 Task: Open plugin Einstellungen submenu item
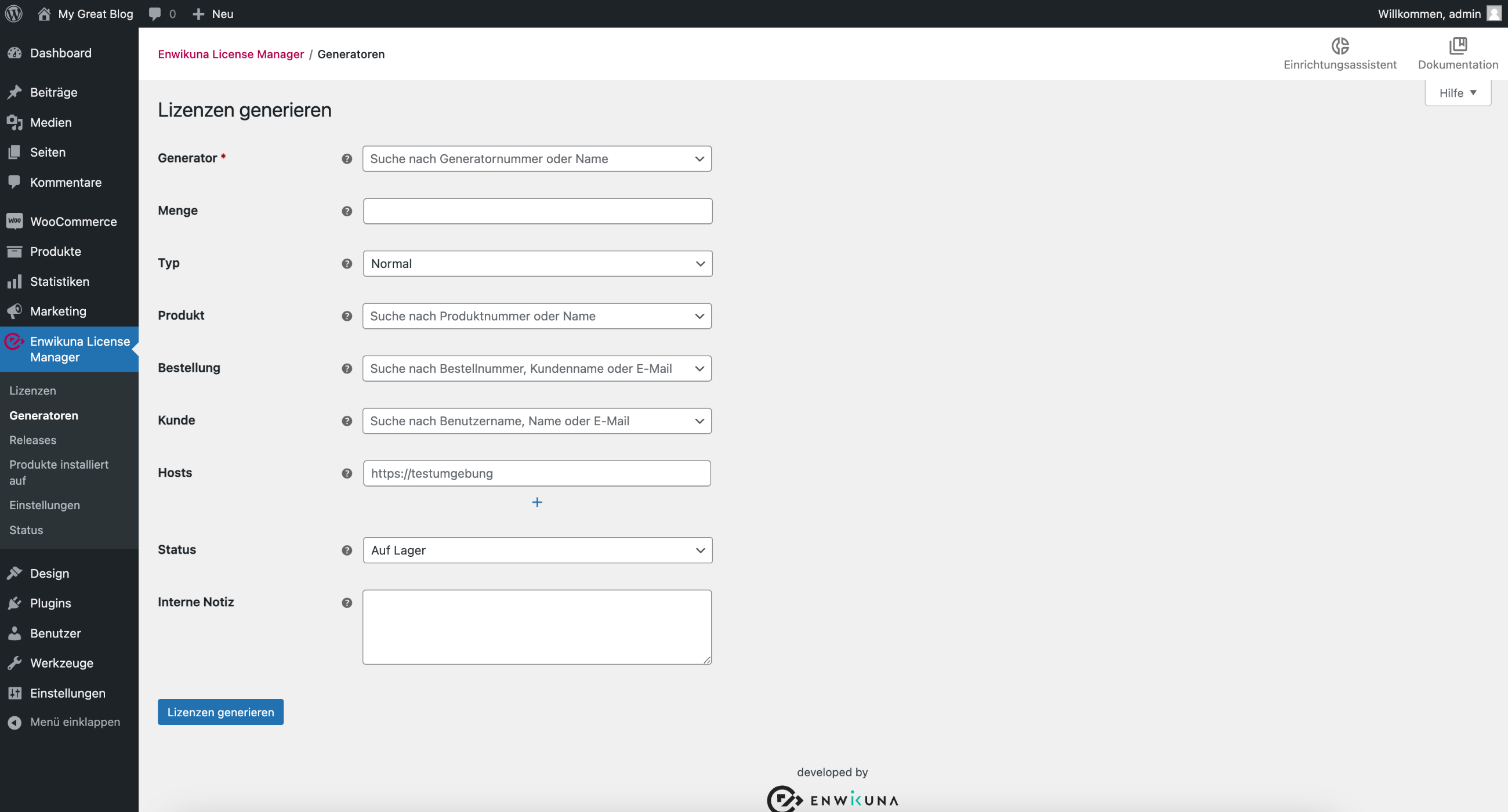[45, 505]
